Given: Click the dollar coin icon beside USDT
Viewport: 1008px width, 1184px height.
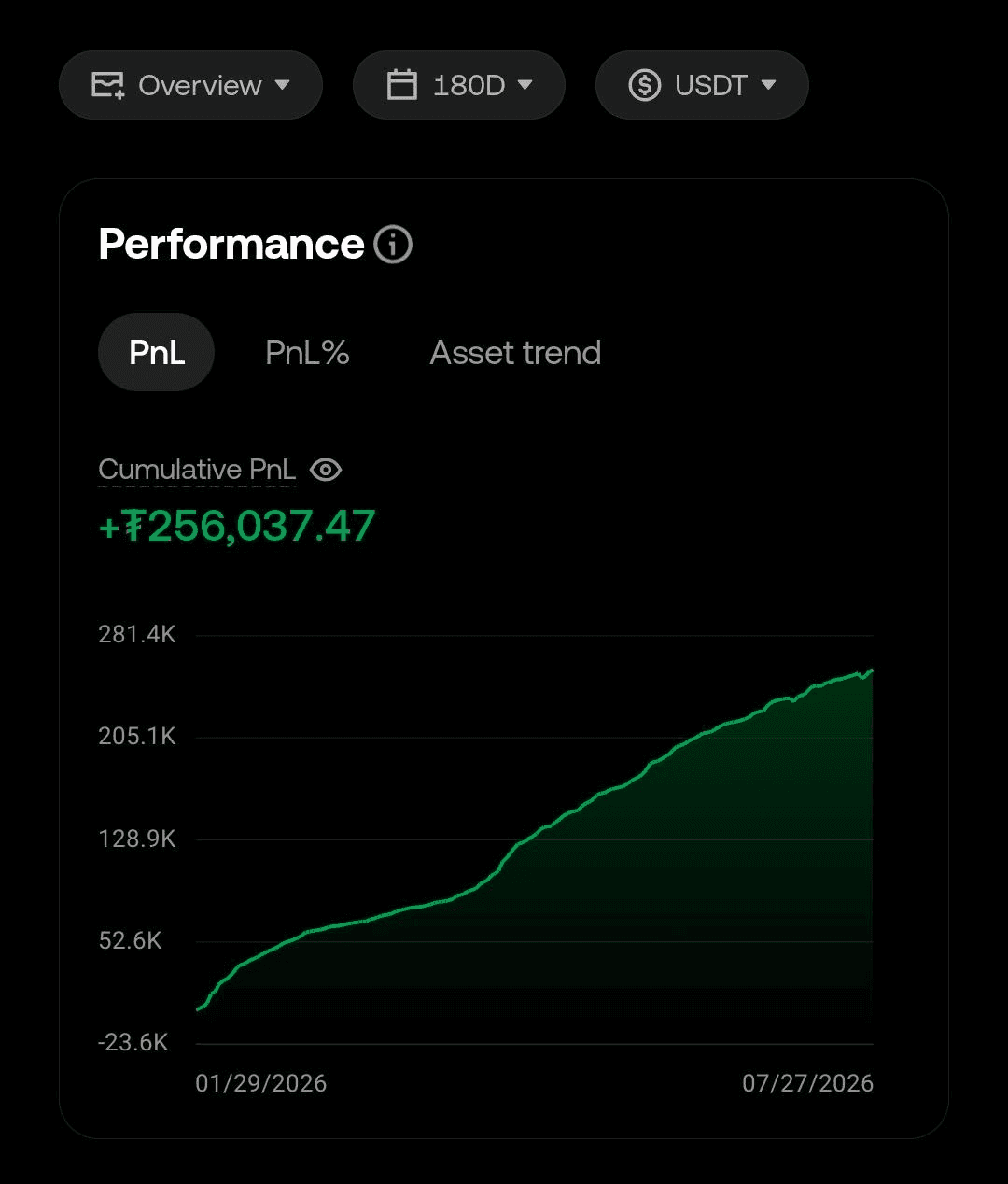Looking at the screenshot, I should [x=645, y=85].
